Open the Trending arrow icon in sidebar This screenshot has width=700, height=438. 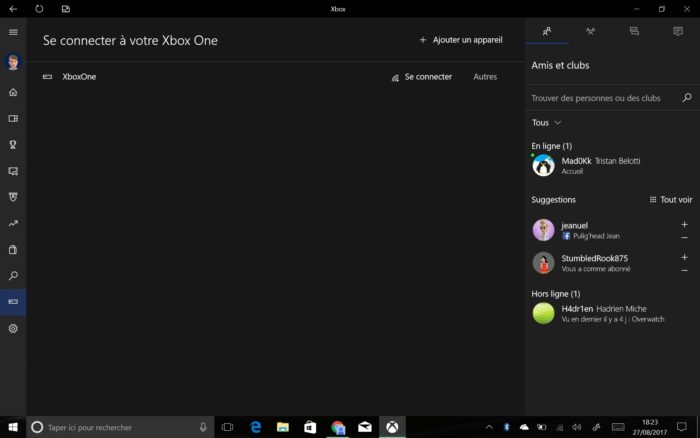coord(13,223)
